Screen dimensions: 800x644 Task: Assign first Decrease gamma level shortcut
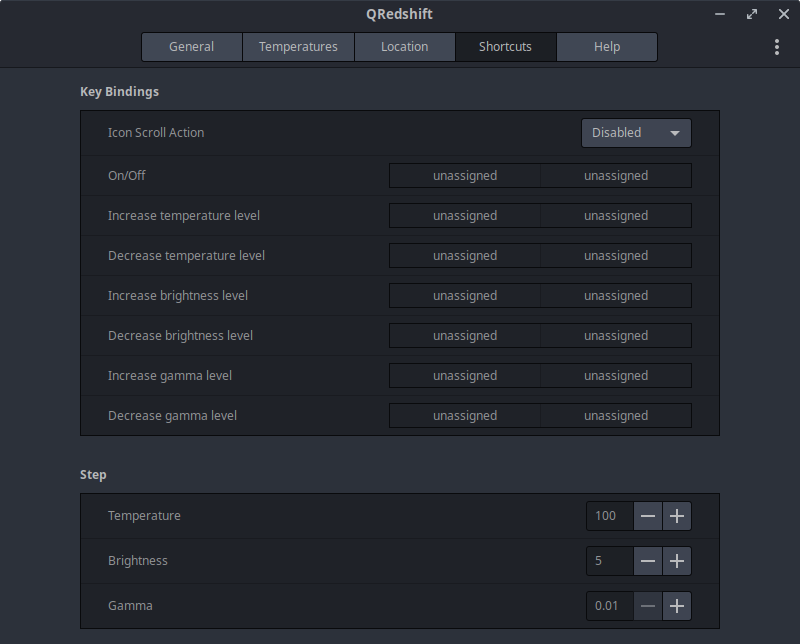coord(465,415)
